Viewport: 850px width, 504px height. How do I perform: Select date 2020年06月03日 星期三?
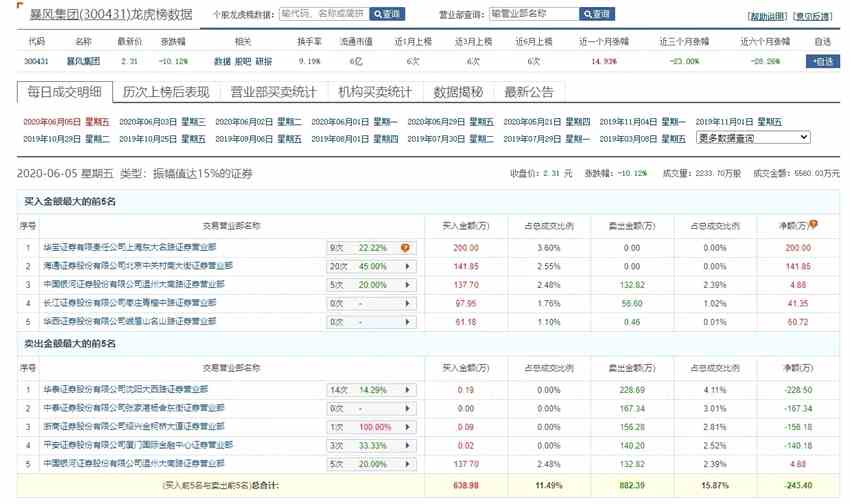163,122
